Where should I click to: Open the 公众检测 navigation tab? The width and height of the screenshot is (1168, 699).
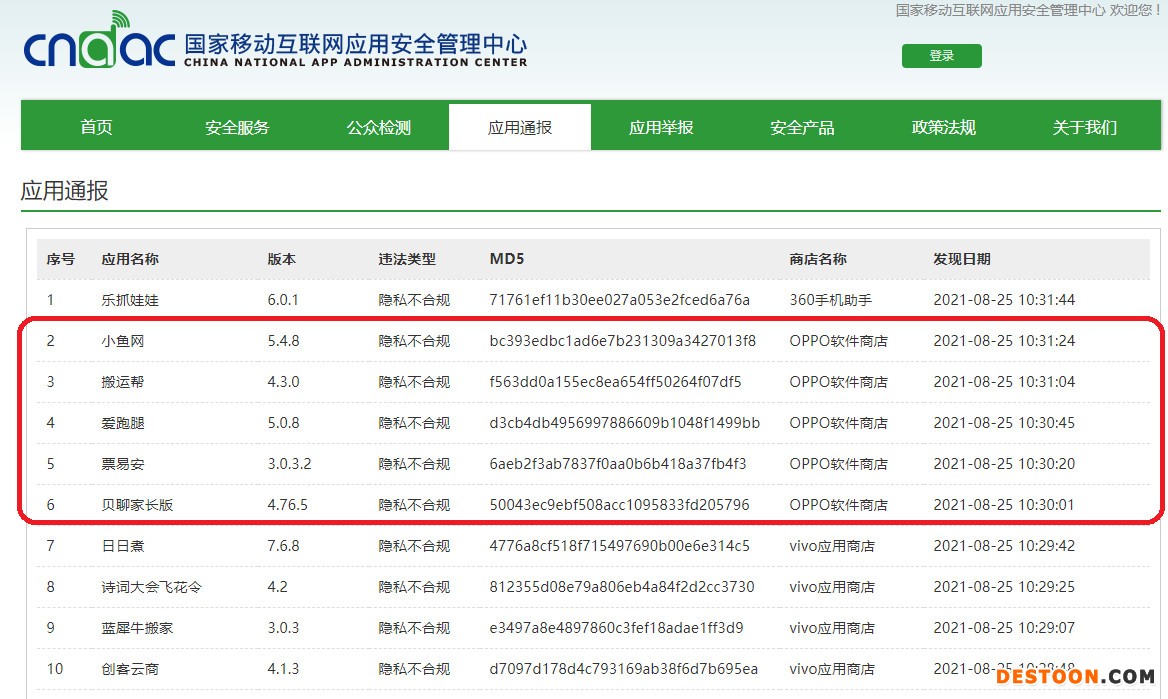pos(378,127)
